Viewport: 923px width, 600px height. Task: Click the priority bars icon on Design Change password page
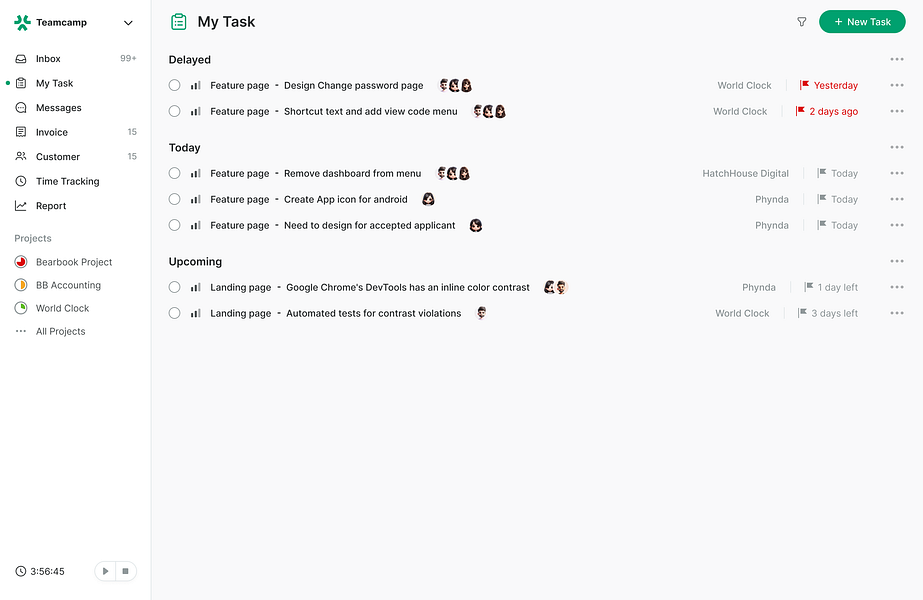[195, 85]
